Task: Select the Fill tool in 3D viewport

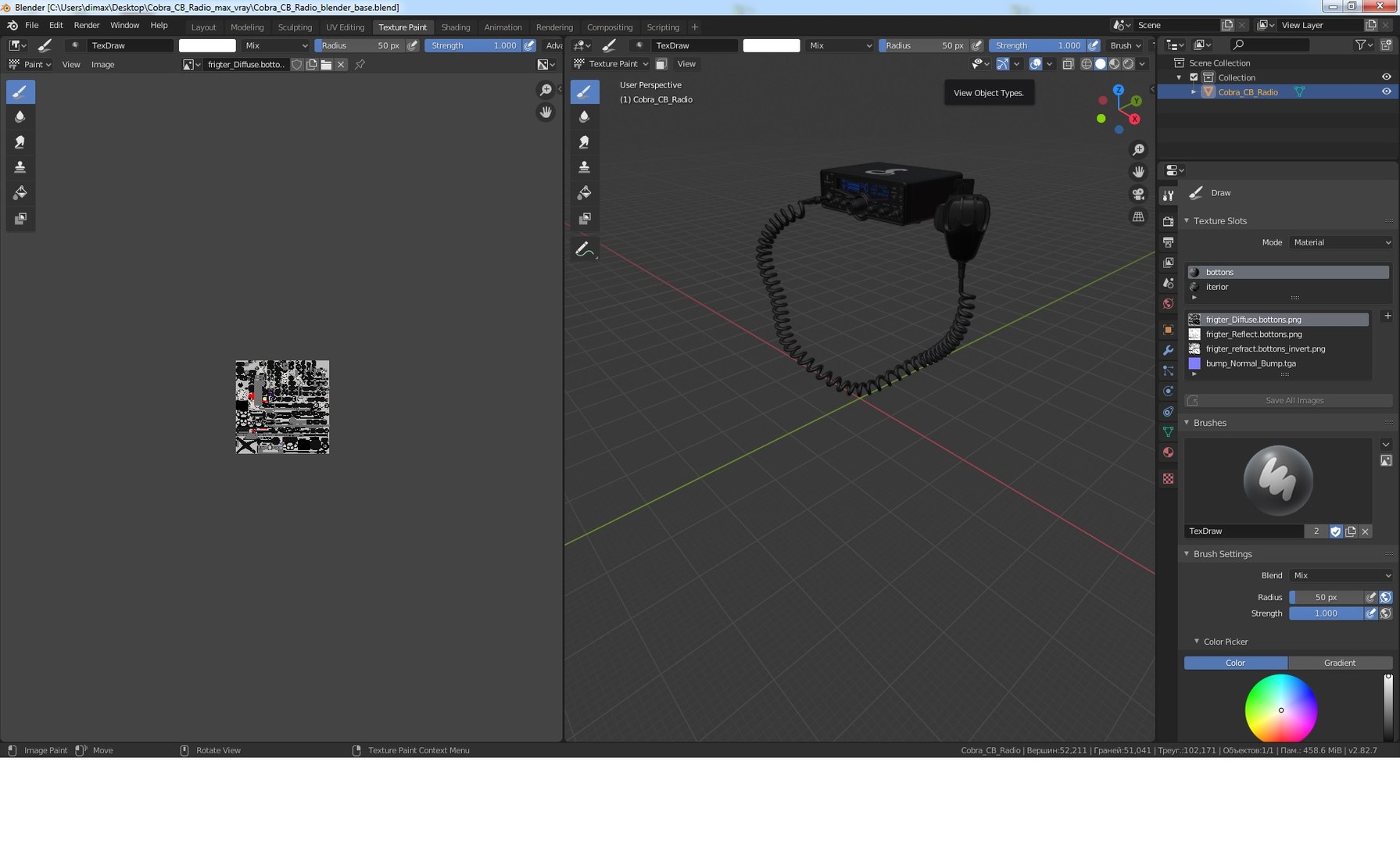Action: [x=584, y=193]
